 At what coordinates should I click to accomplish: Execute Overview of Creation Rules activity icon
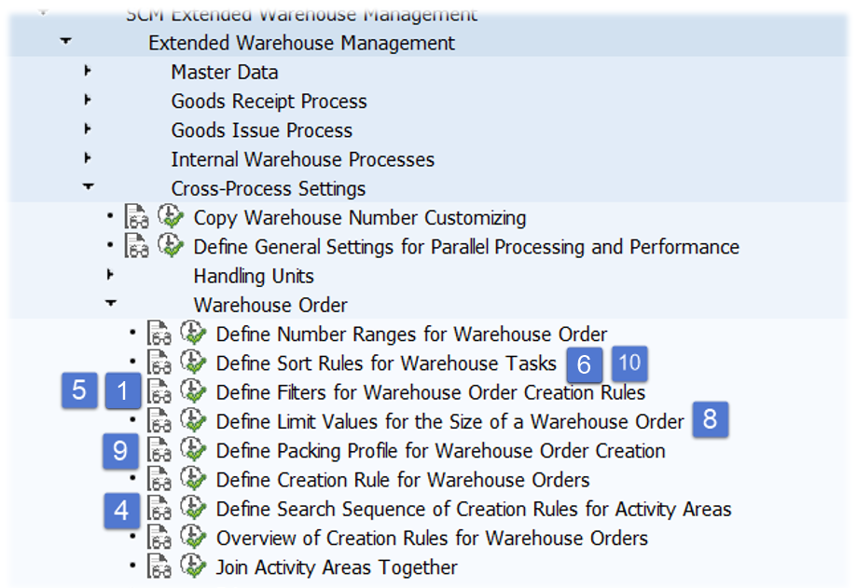193,537
